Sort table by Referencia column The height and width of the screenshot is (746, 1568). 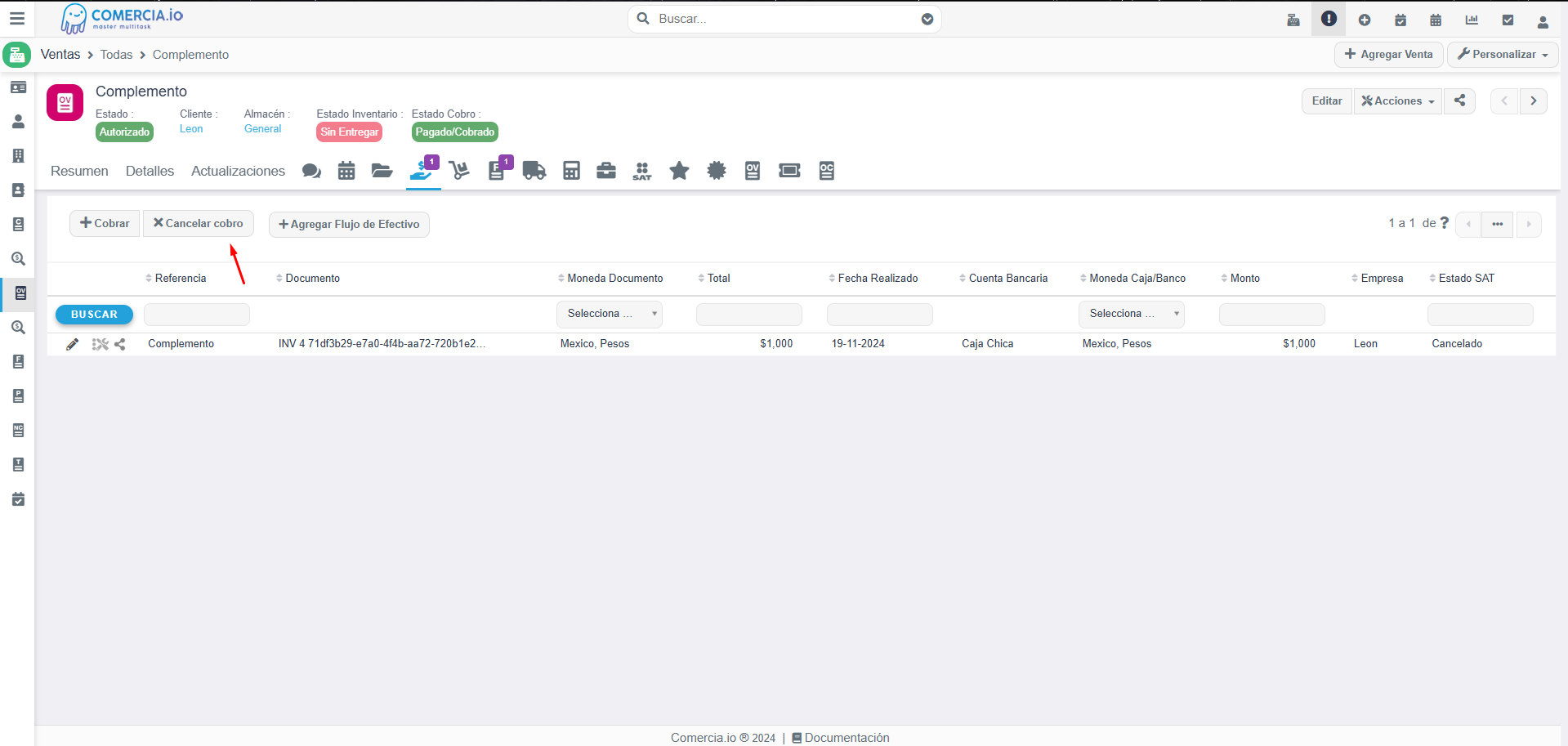click(x=176, y=279)
